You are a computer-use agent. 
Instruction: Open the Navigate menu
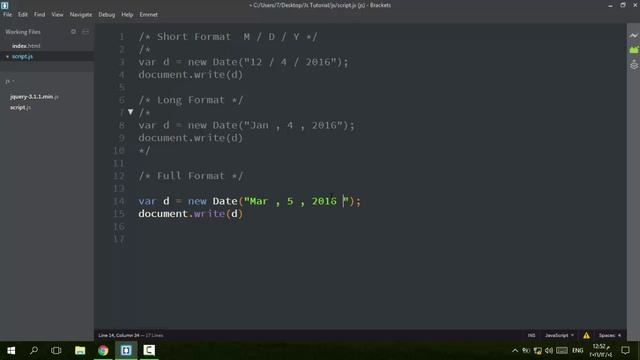coord(81,14)
